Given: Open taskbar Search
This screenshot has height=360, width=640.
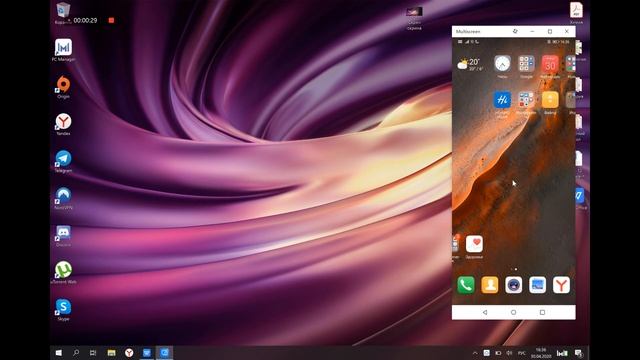Looking at the screenshot, I should [x=76, y=353].
